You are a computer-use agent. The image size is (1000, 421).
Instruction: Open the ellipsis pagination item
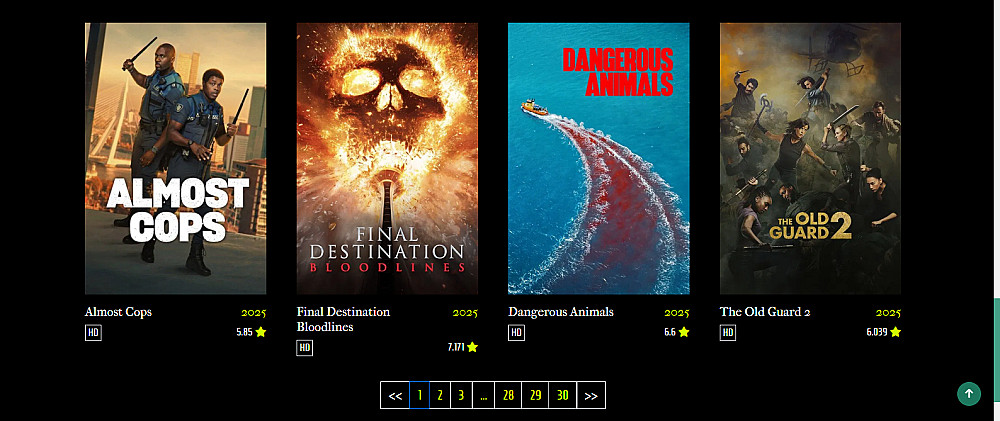[483, 395]
